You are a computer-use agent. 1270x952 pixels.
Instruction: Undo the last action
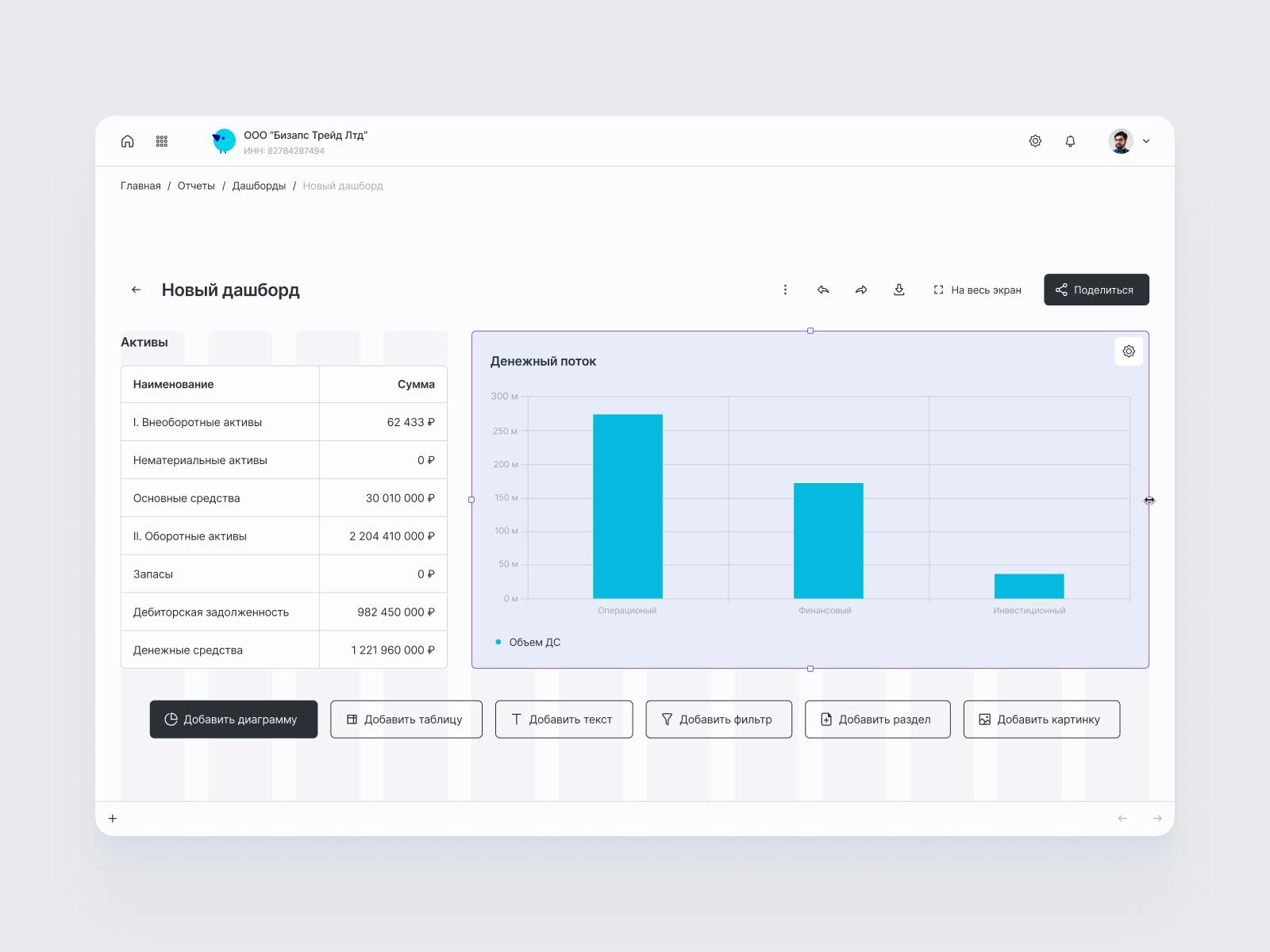(x=823, y=290)
